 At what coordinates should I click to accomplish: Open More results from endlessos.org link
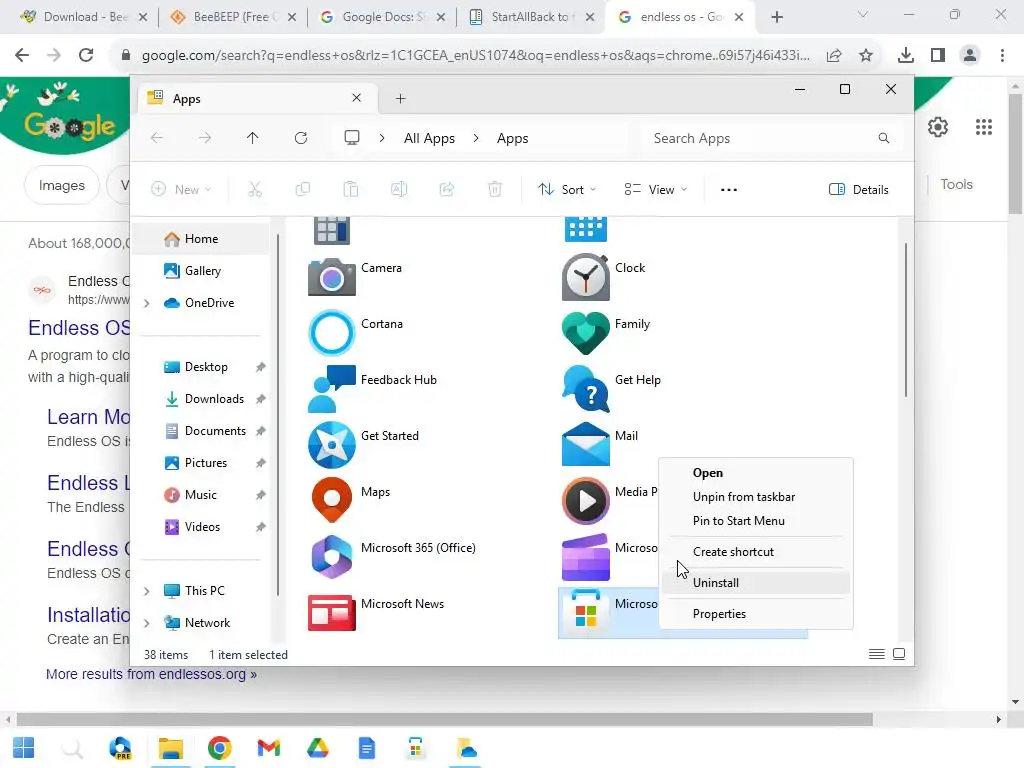(151, 674)
